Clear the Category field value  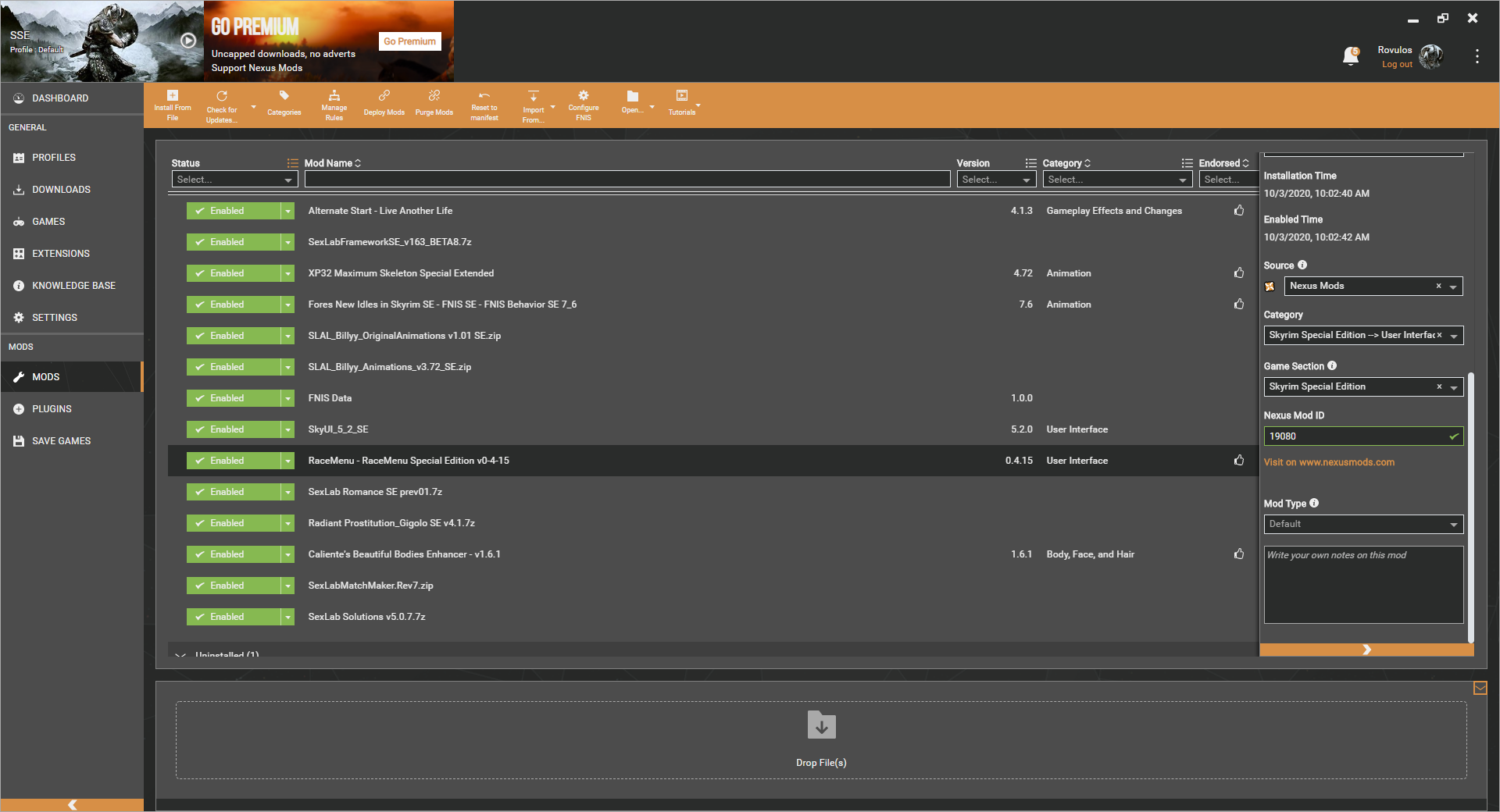tap(1439, 335)
